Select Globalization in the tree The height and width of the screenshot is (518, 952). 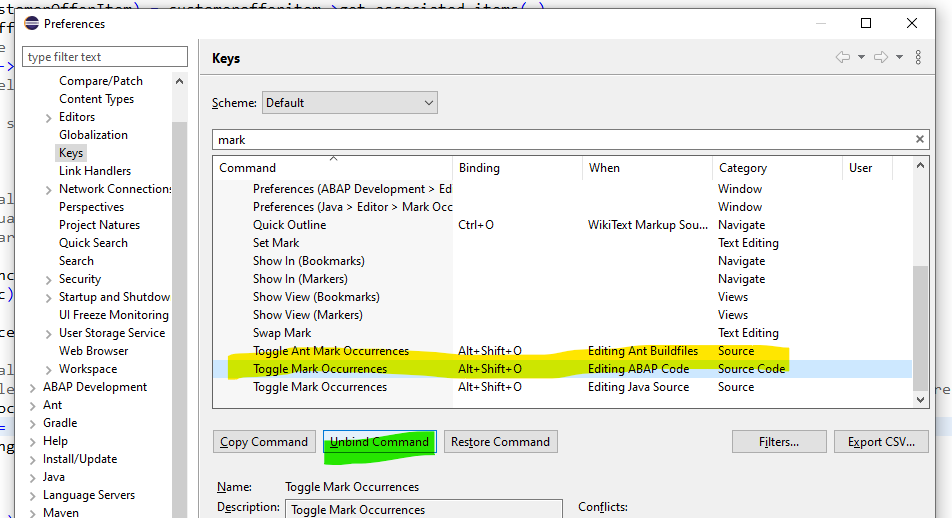94,135
